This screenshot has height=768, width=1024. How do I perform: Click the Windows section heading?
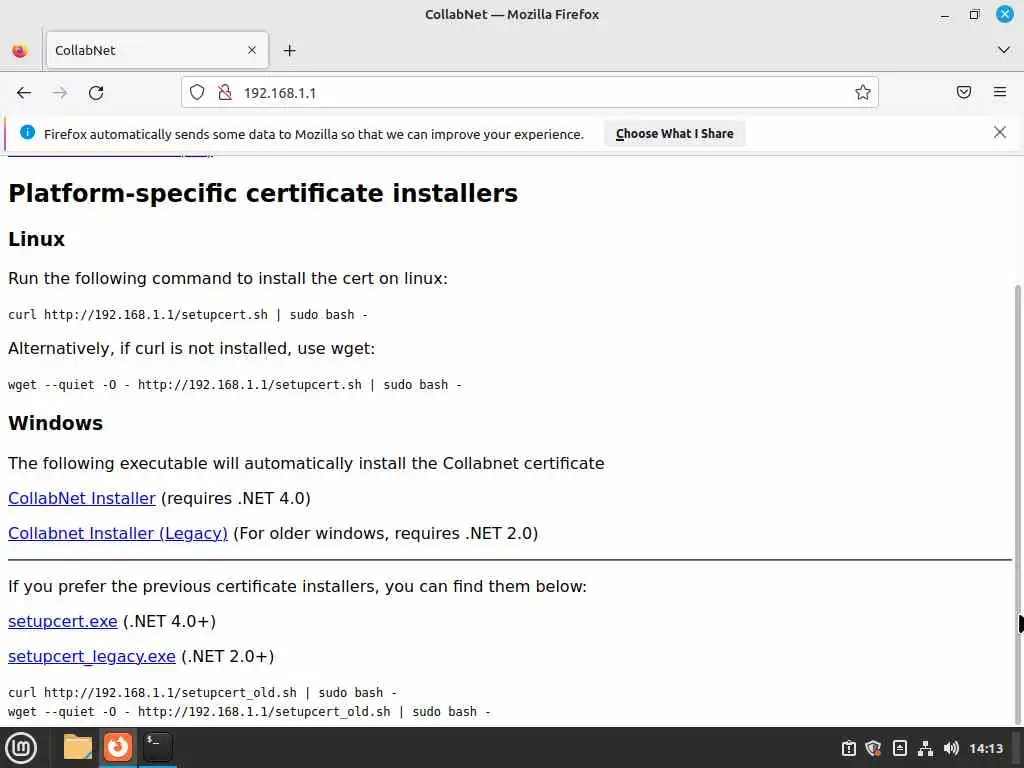[56, 423]
